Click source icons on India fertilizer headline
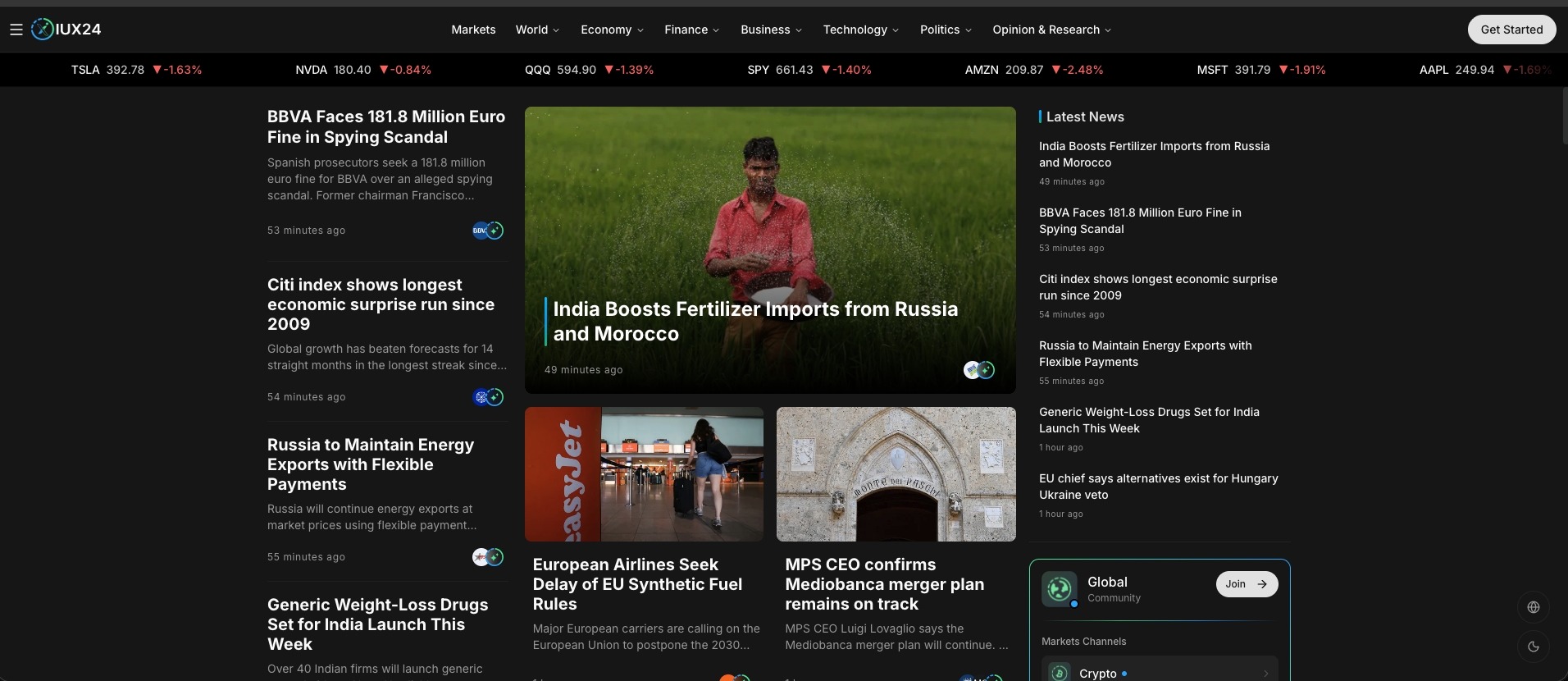This screenshot has width=1568, height=681. pos(979,370)
